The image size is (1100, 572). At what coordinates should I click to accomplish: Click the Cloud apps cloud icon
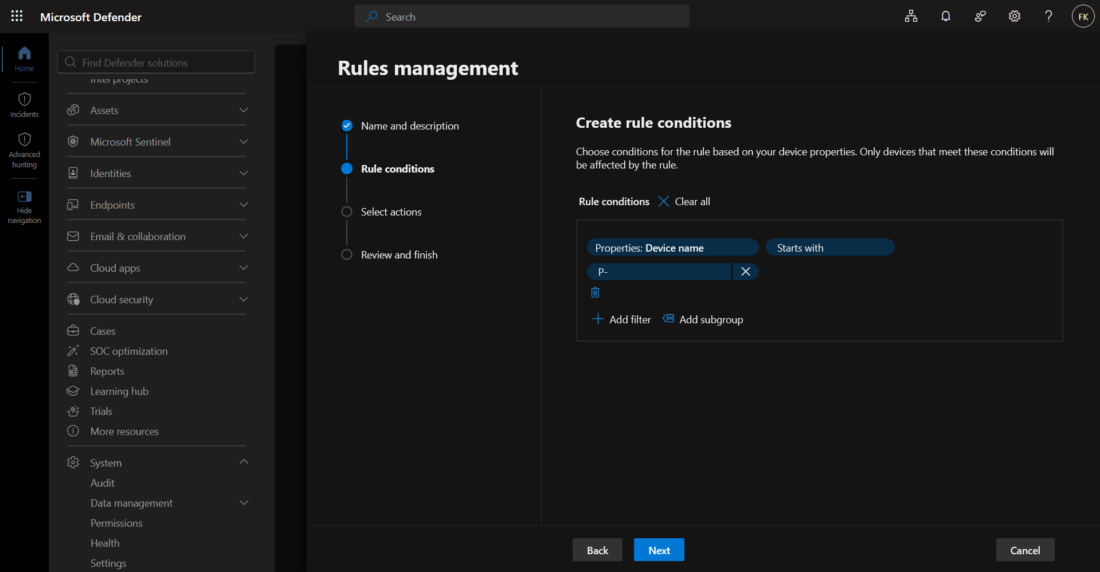pos(73,267)
